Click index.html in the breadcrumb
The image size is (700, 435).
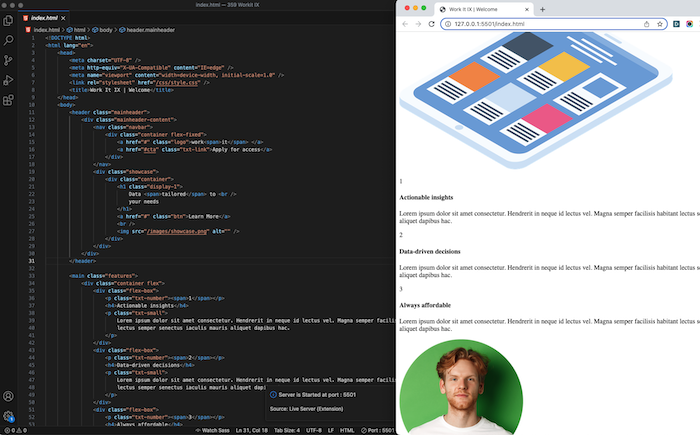pos(46,30)
